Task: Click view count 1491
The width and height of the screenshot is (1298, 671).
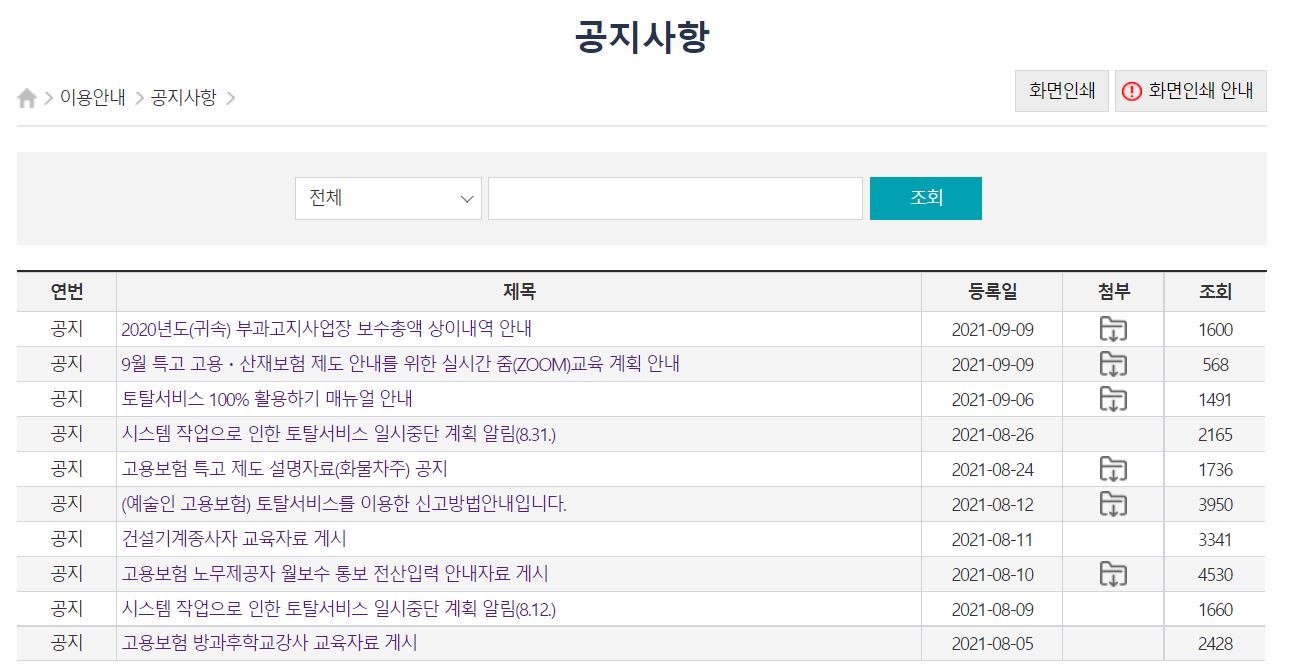Action: [x=1215, y=400]
